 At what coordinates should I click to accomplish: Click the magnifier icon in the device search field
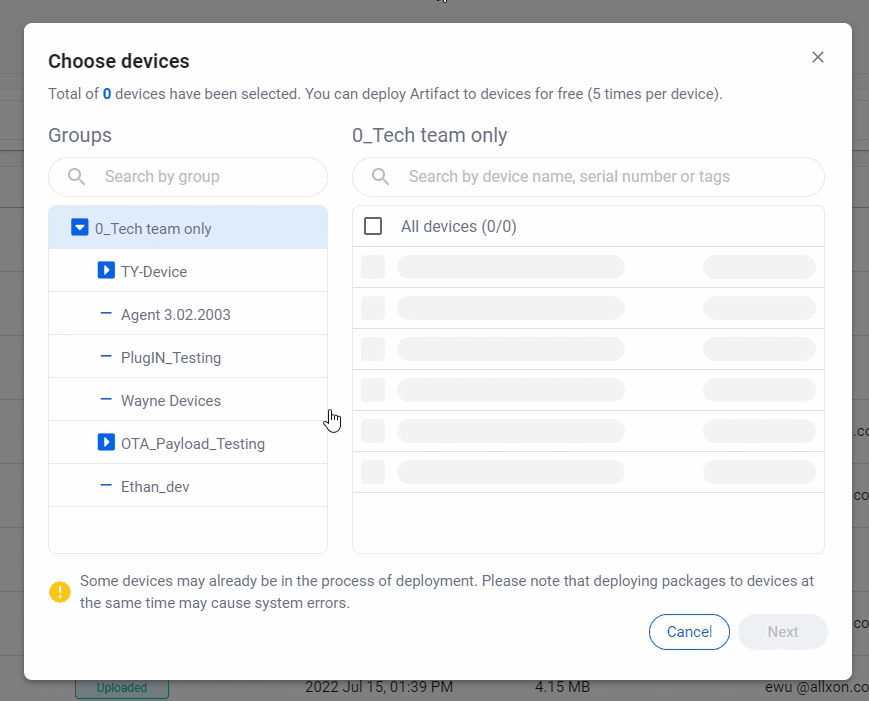379,176
